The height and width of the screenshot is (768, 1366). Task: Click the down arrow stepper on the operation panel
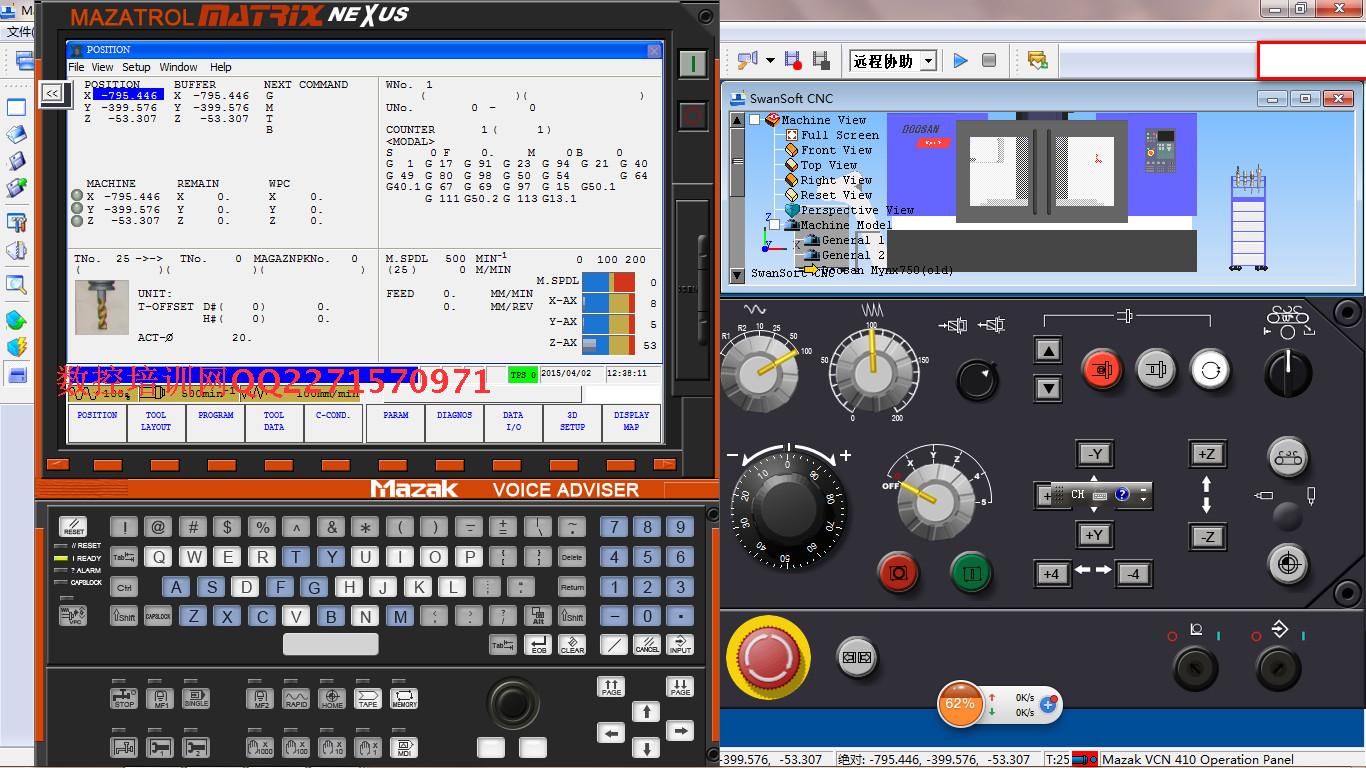[x=1048, y=388]
